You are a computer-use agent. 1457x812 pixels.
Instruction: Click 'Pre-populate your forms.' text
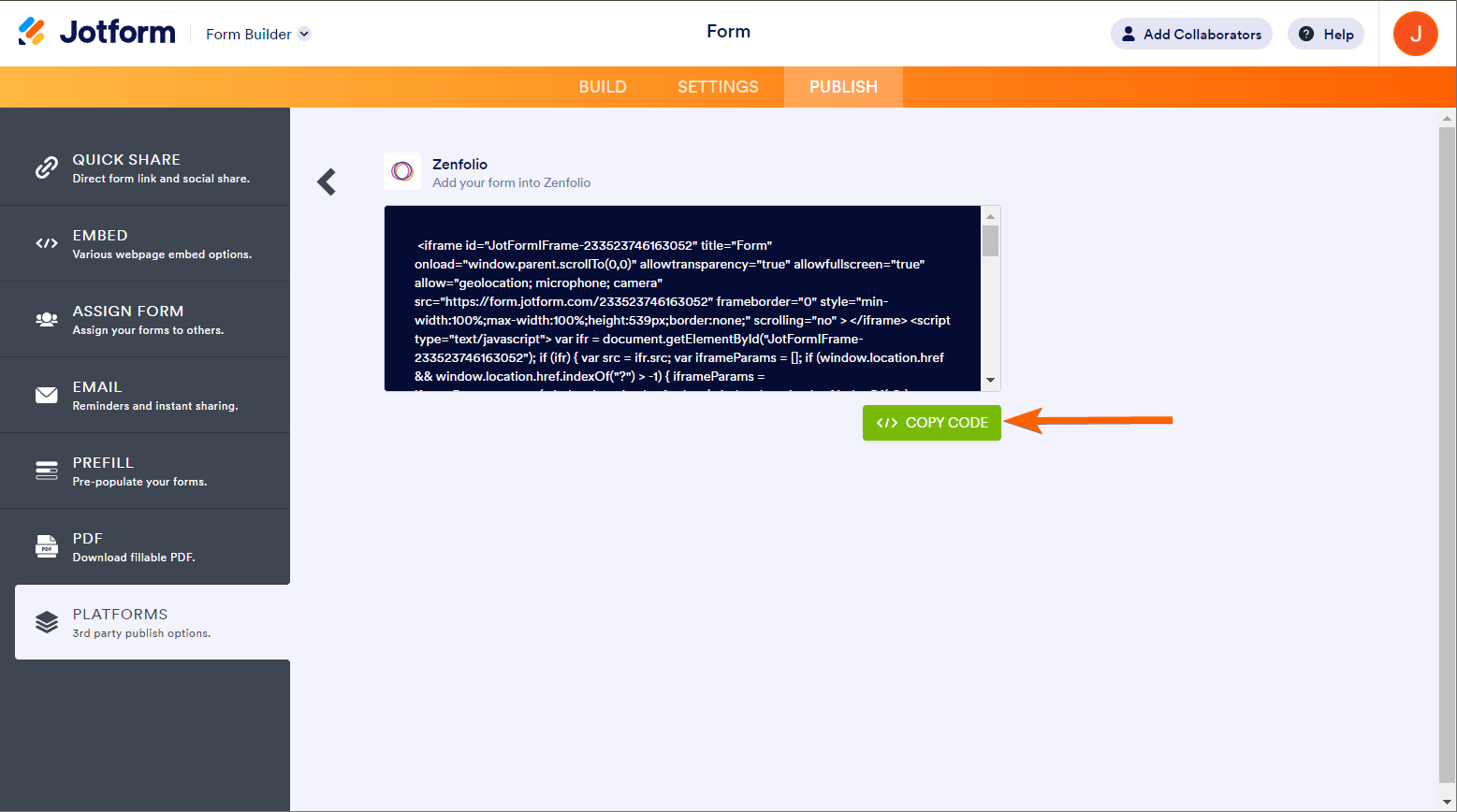(139, 482)
